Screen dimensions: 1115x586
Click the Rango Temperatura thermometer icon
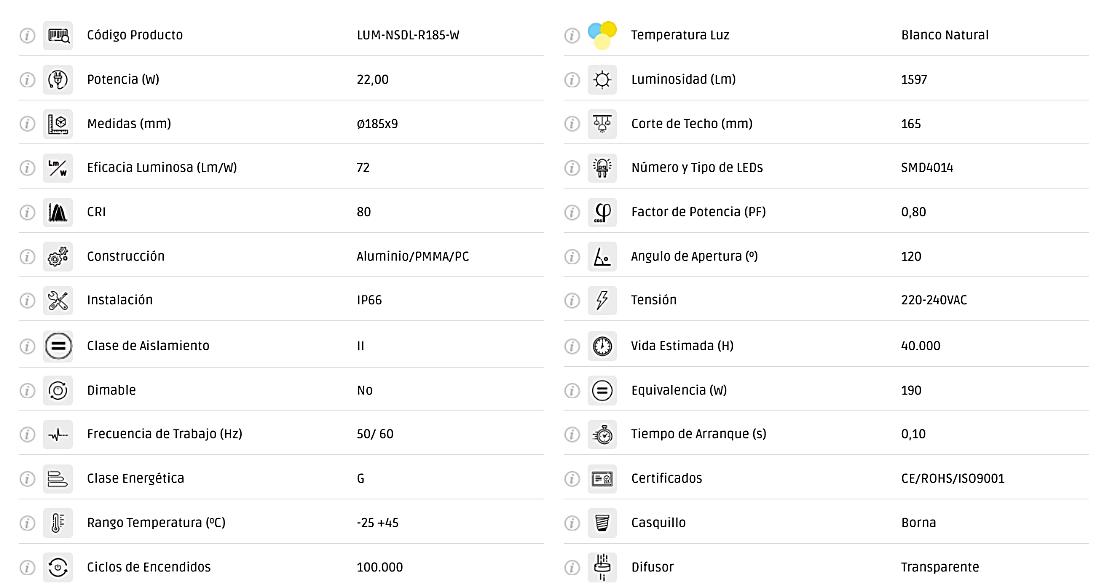58,523
